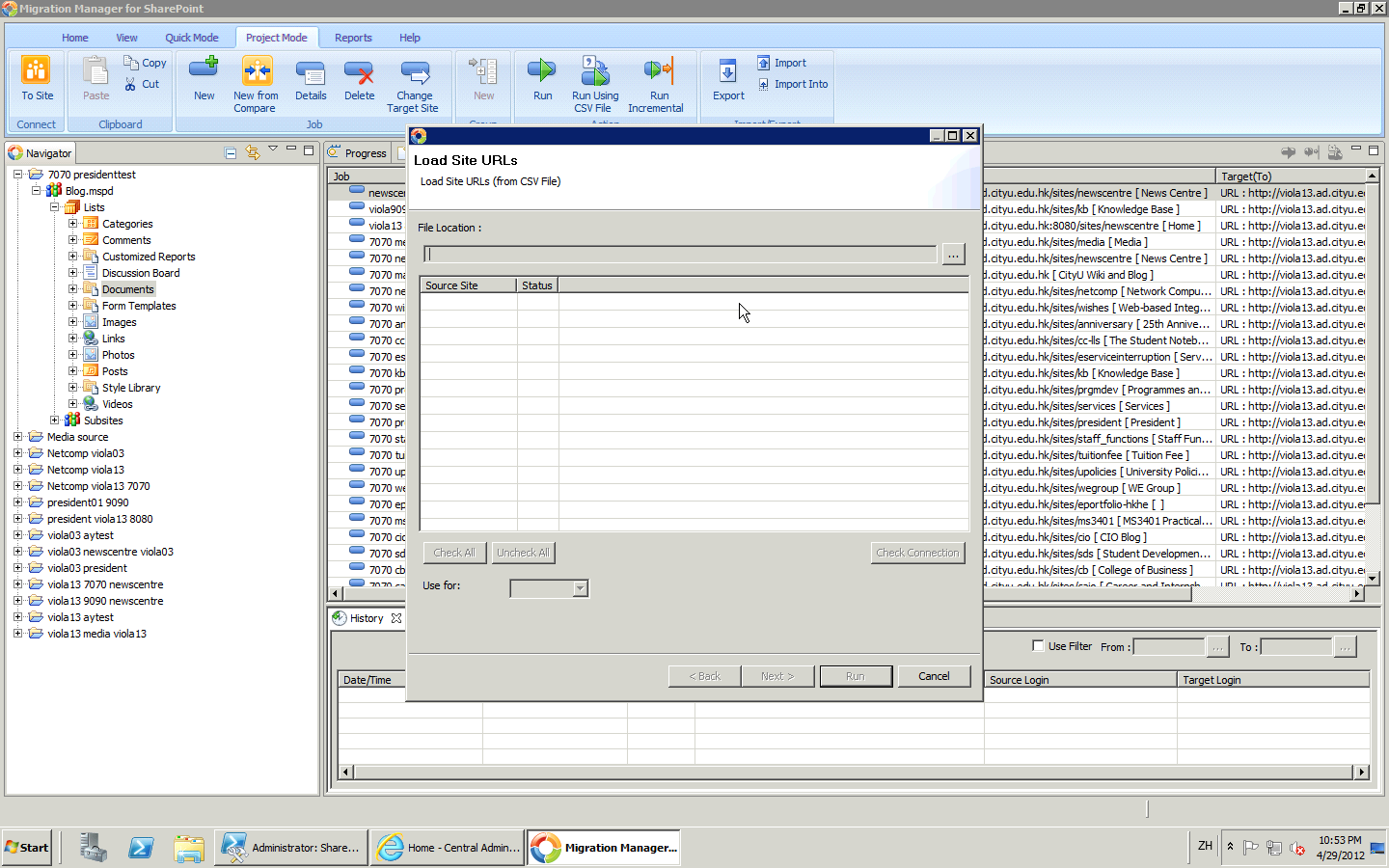
Task: Open the Reports tab
Action: 353,38
